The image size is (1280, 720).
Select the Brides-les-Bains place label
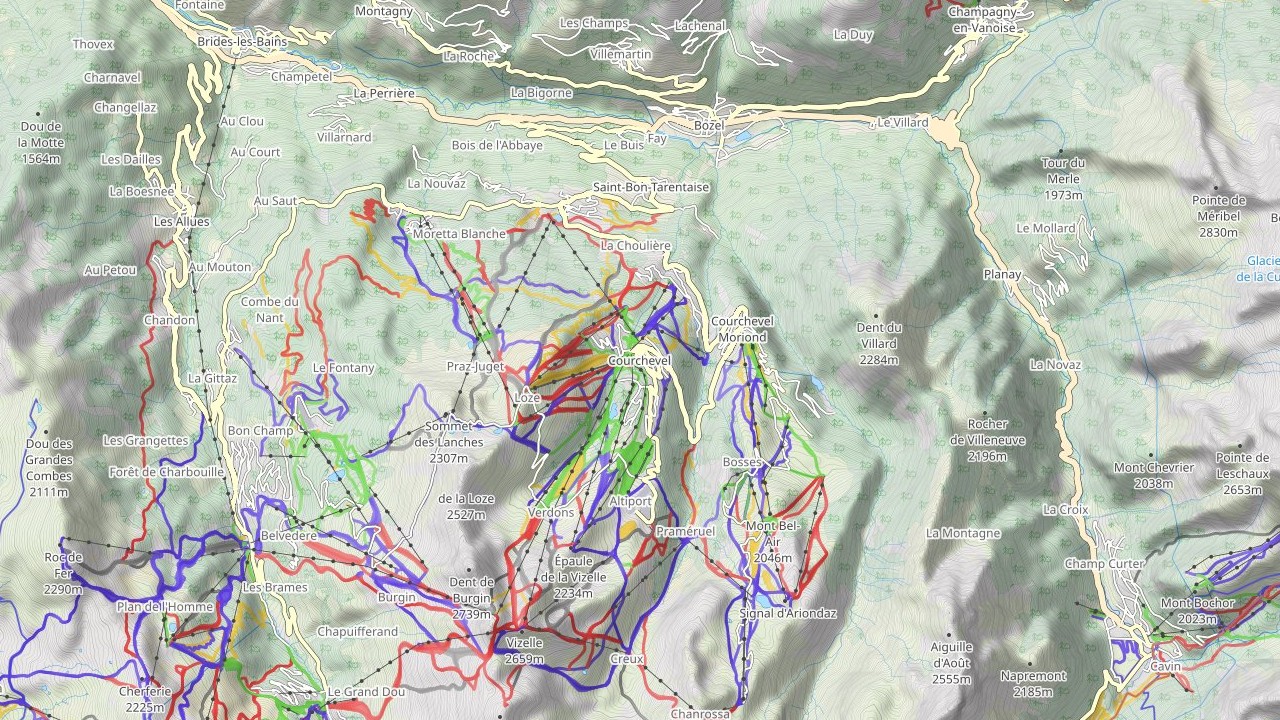click(x=242, y=42)
